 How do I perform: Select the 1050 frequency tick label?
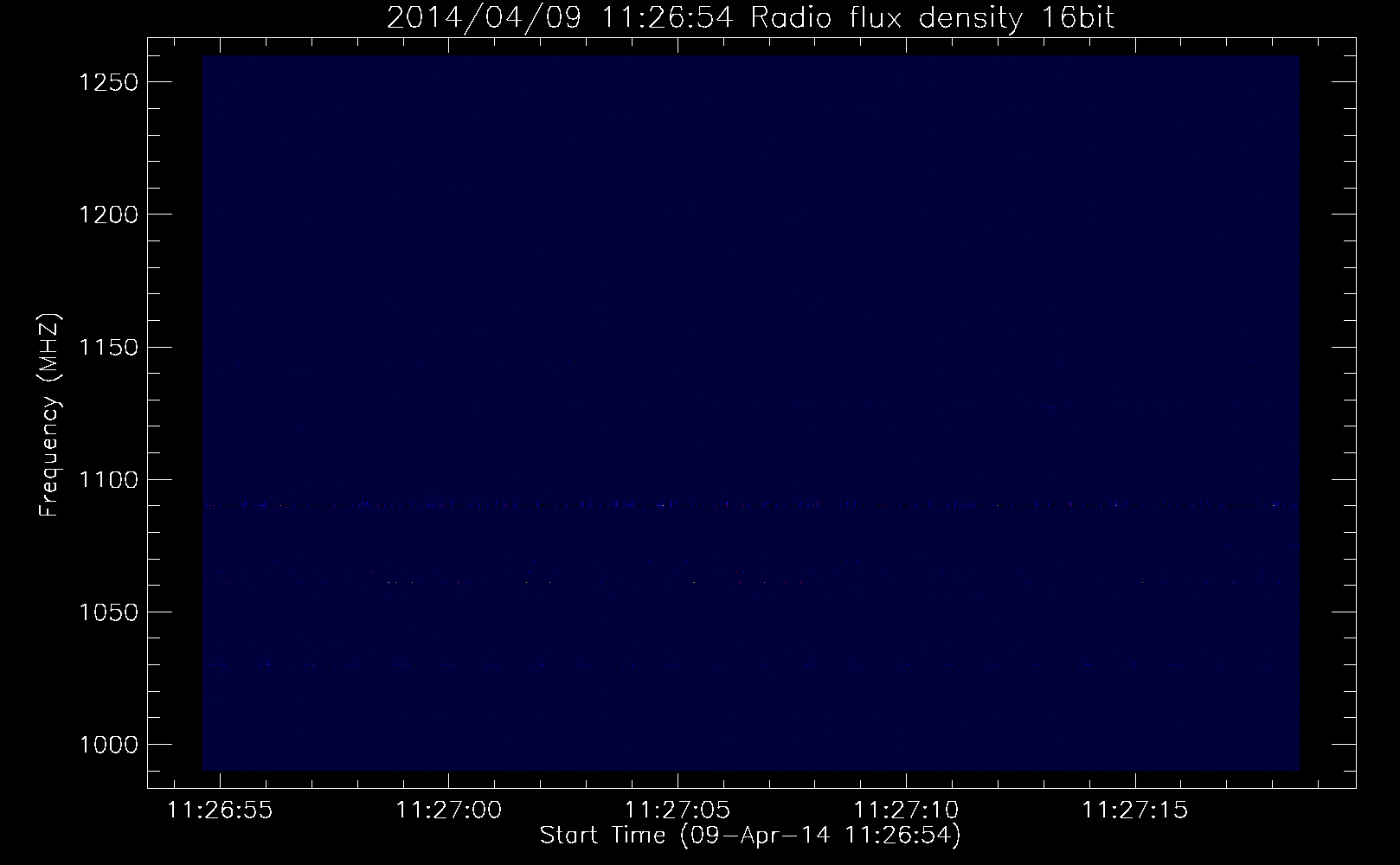click(x=108, y=612)
